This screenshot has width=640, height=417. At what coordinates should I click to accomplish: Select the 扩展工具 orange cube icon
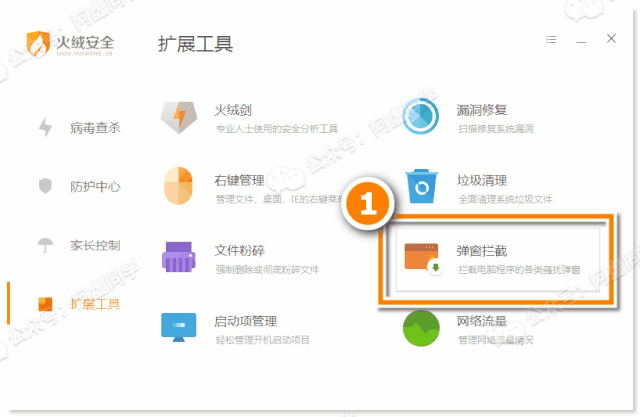pyautogui.click(x=45, y=304)
